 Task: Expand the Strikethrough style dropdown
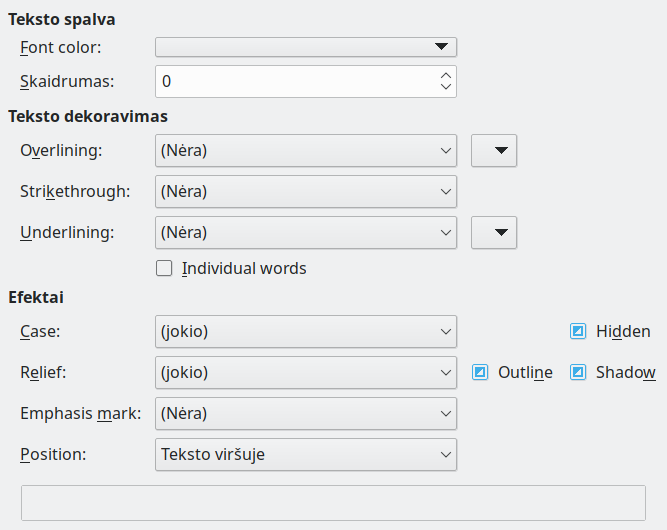[x=306, y=191]
